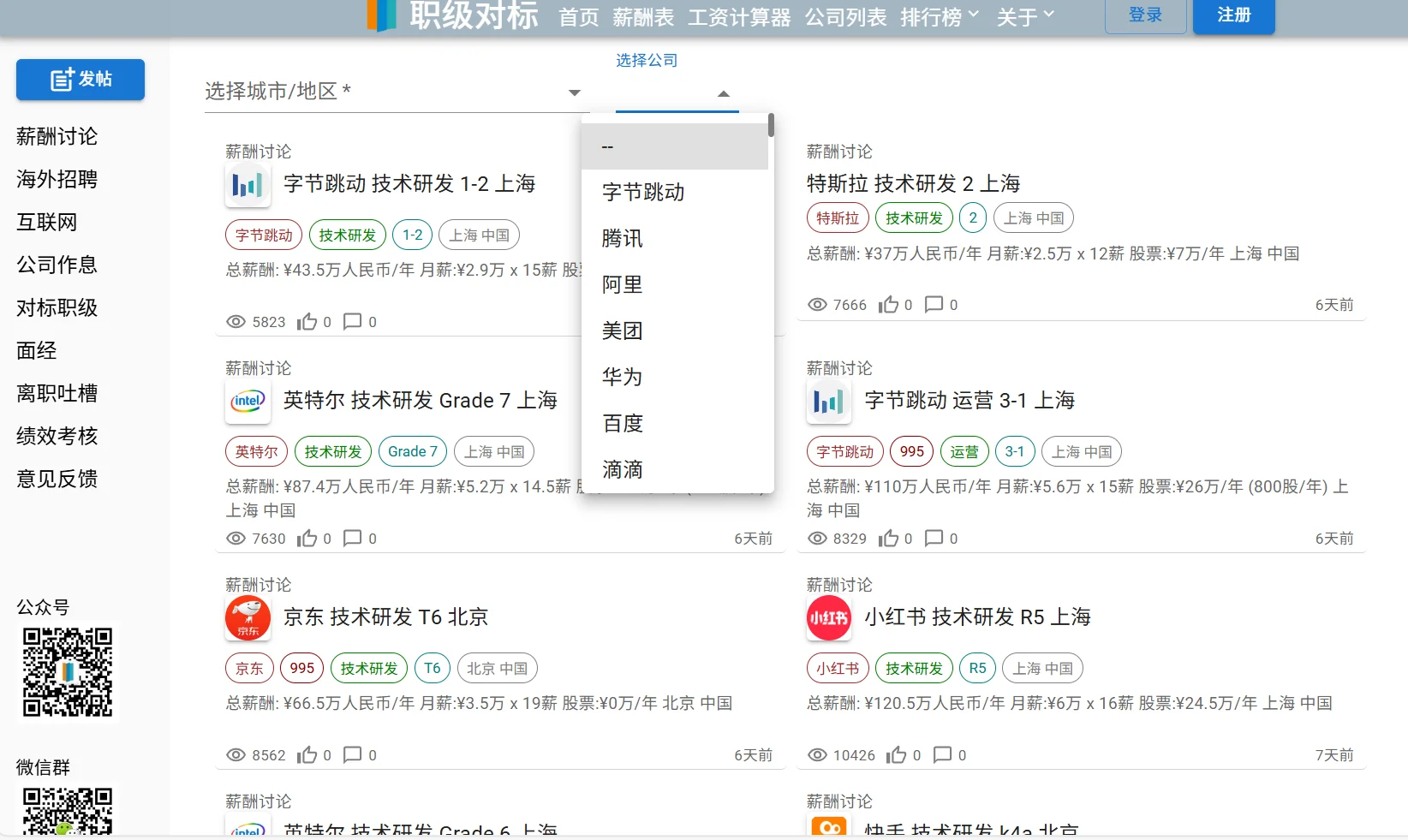
Task: Click the view-count eye icon on 京东 post
Action: (236, 755)
